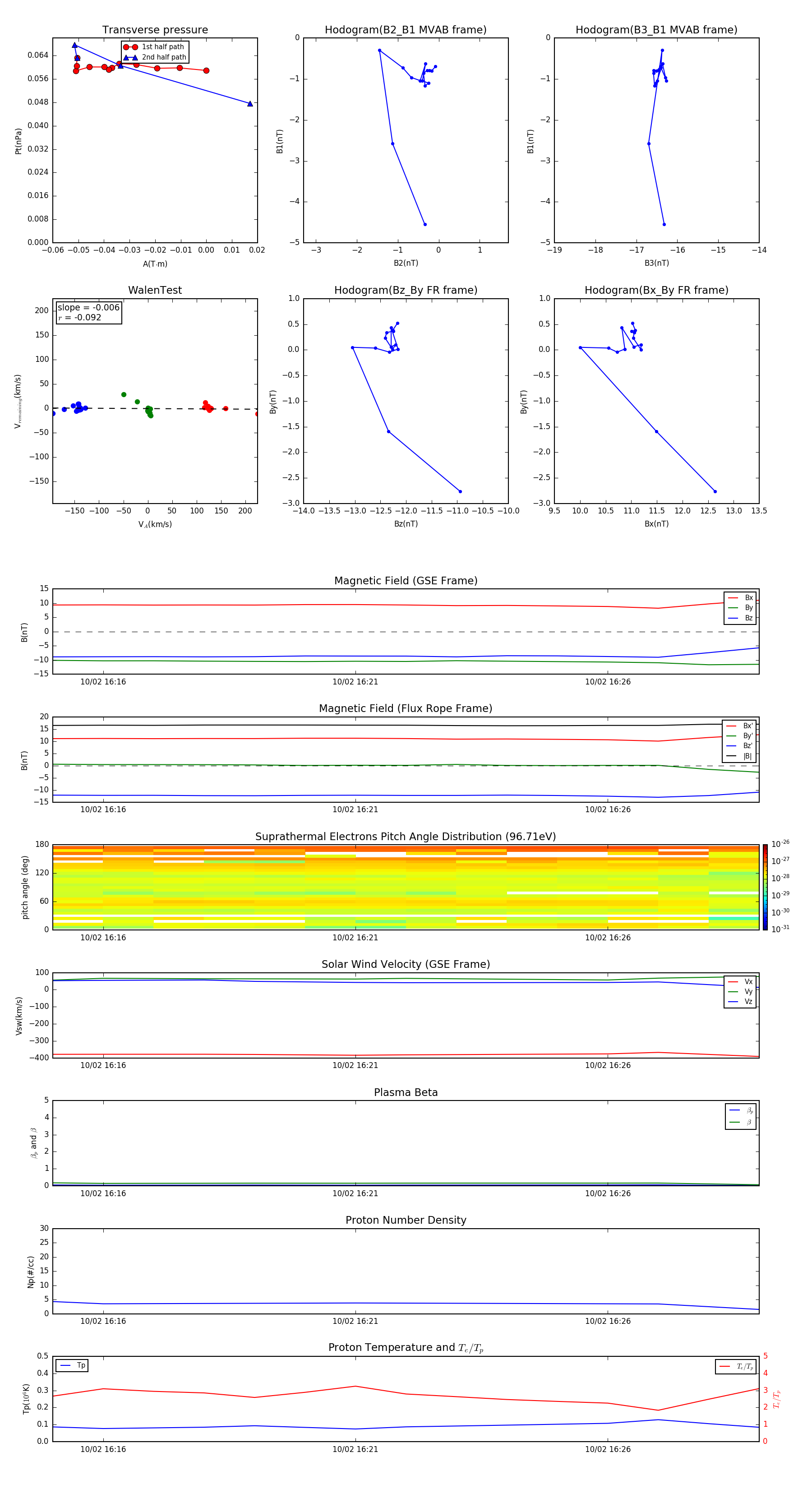Click the "Proton Temperature and Te/Tp" title
The image size is (812, 1489).
pos(406,1348)
